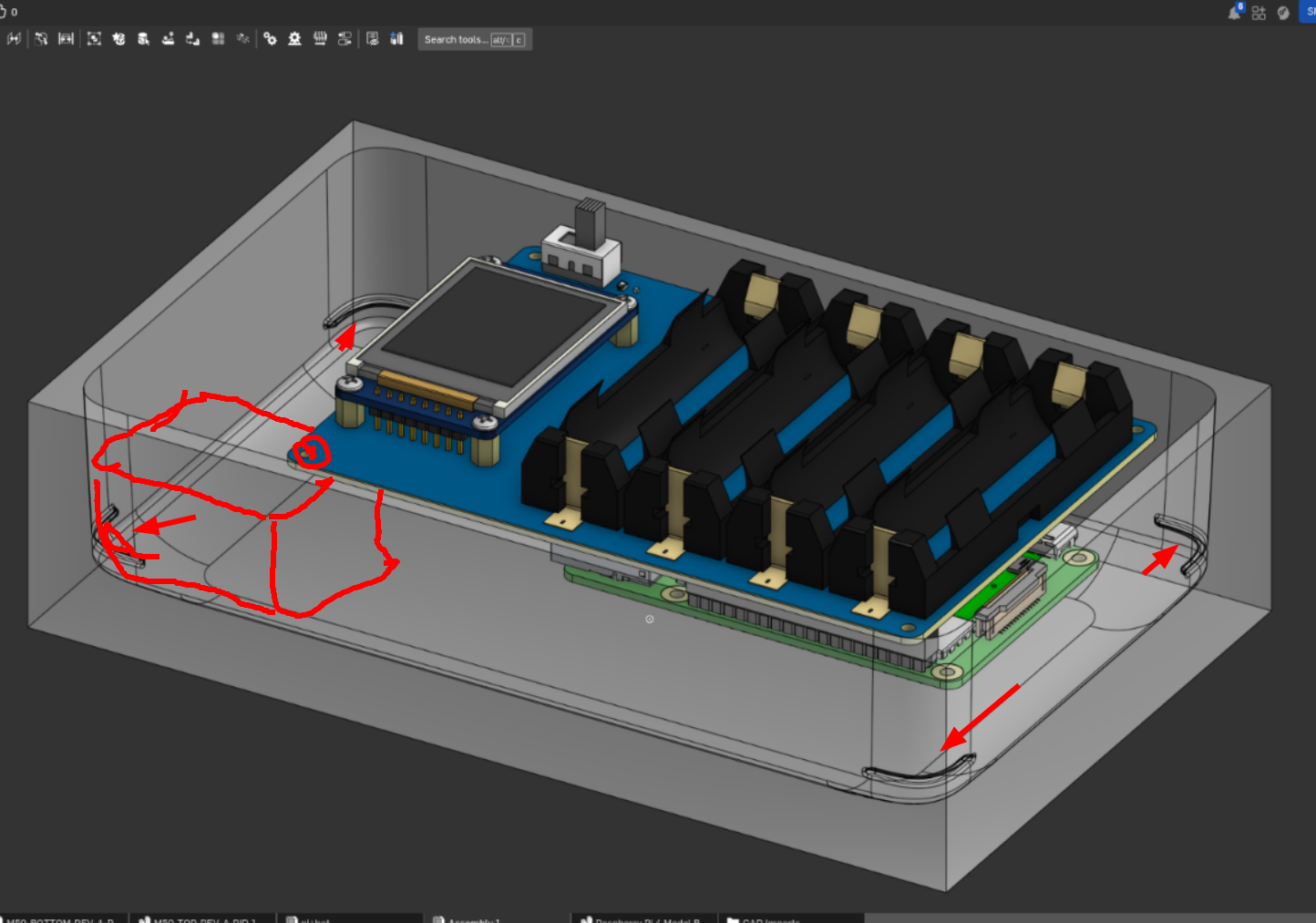Open the notifications bell
Screen dimensions: 1316x923
(1235, 13)
